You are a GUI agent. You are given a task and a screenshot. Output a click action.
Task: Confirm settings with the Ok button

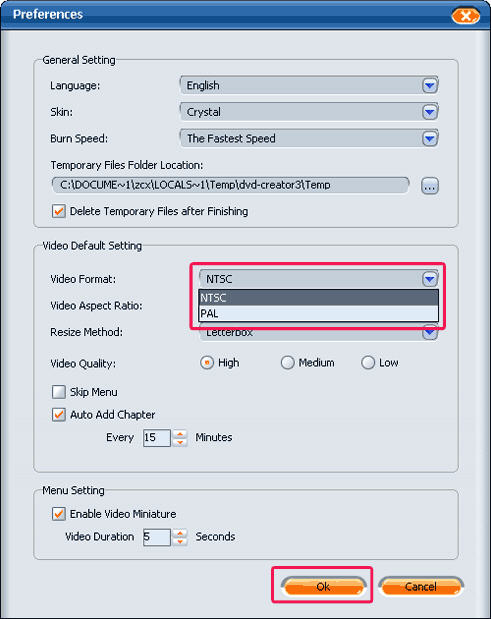323,587
